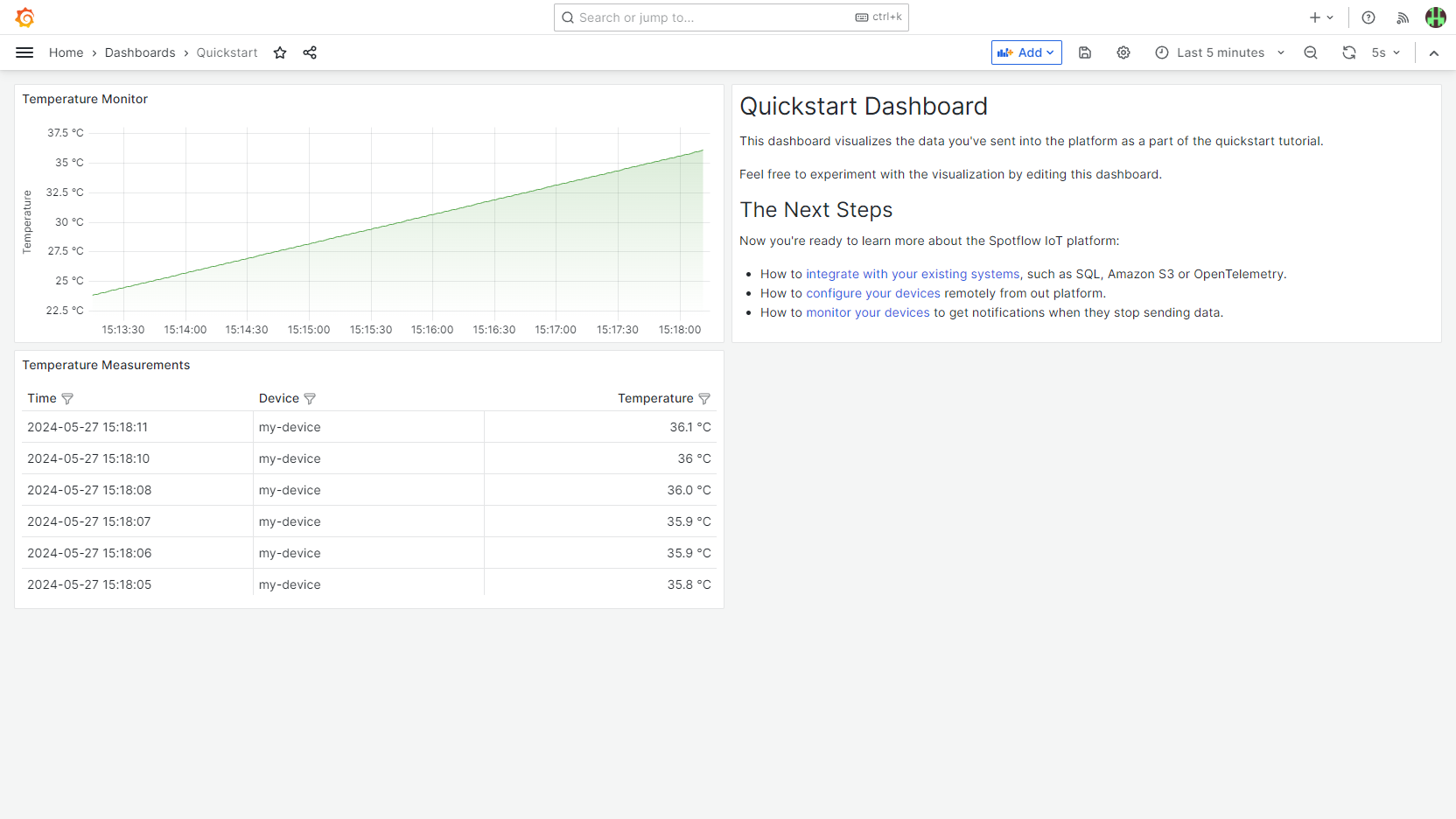Filter the Time column
The height and width of the screenshot is (819, 1456).
tap(67, 399)
